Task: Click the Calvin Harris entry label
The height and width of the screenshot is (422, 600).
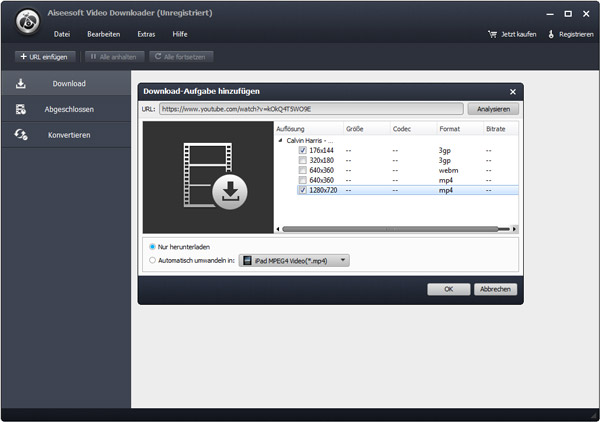Action: 310,140
